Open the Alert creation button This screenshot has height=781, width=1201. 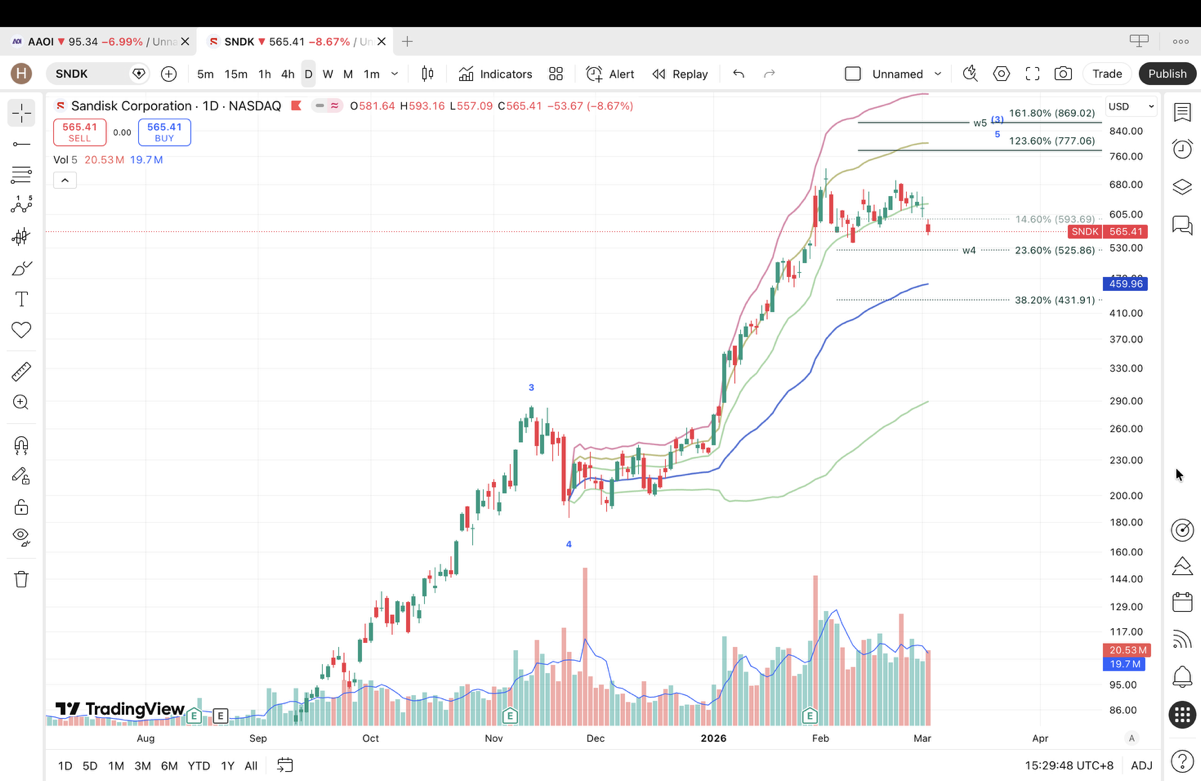click(x=610, y=74)
